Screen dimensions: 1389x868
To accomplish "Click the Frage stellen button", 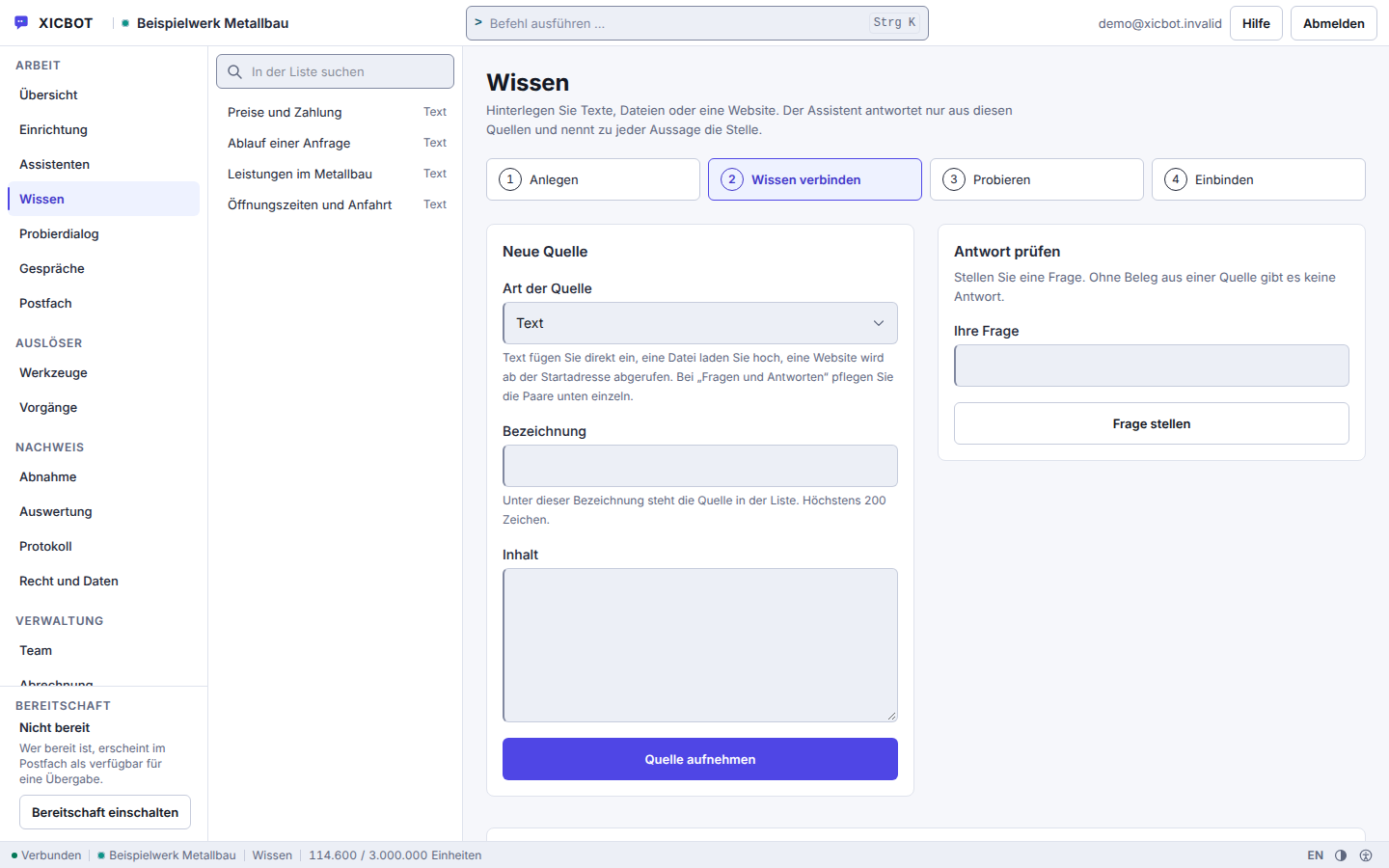I will coord(1152,423).
